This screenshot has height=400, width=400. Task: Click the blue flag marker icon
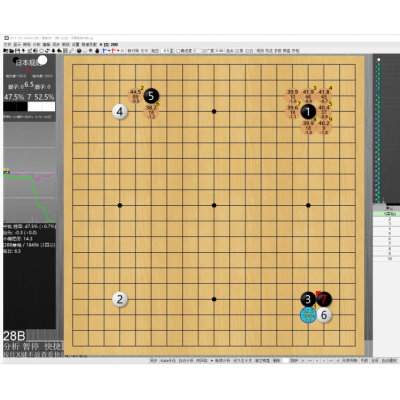tap(104, 51)
